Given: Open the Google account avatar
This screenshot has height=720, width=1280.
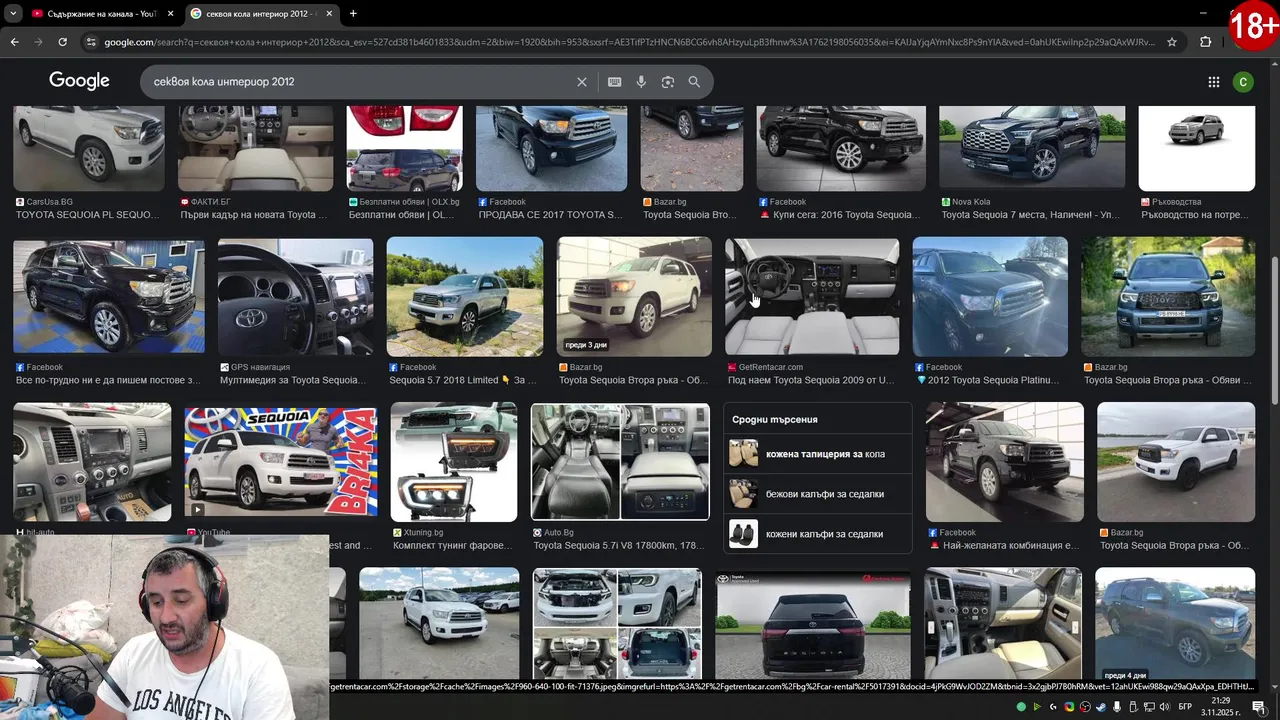Looking at the screenshot, I should coord(1243,82).
